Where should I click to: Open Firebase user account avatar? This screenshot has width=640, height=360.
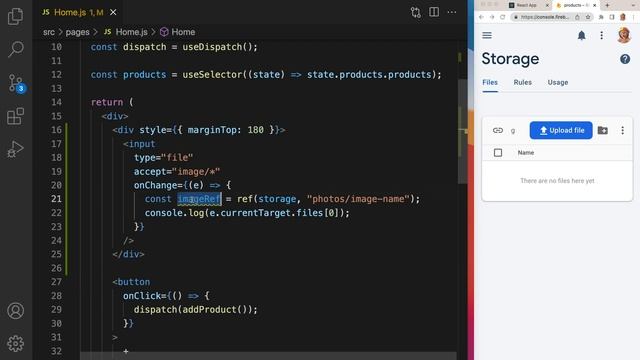[624, 36]
